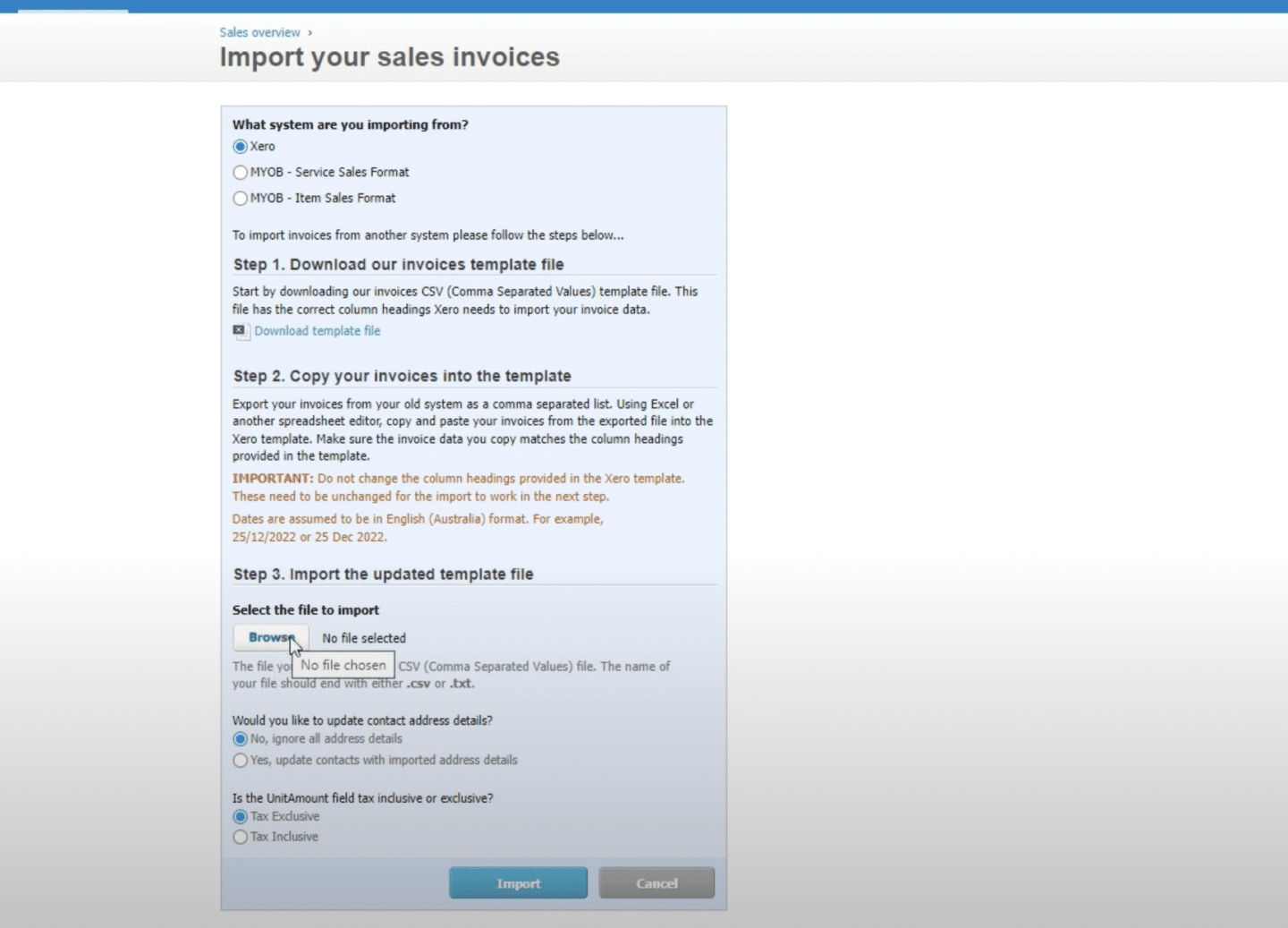Screen dimensions: 1288x928
Task: Navigate back via Sales overview breadcrumb
Action: pyautogui.click(x=259, y=32)
